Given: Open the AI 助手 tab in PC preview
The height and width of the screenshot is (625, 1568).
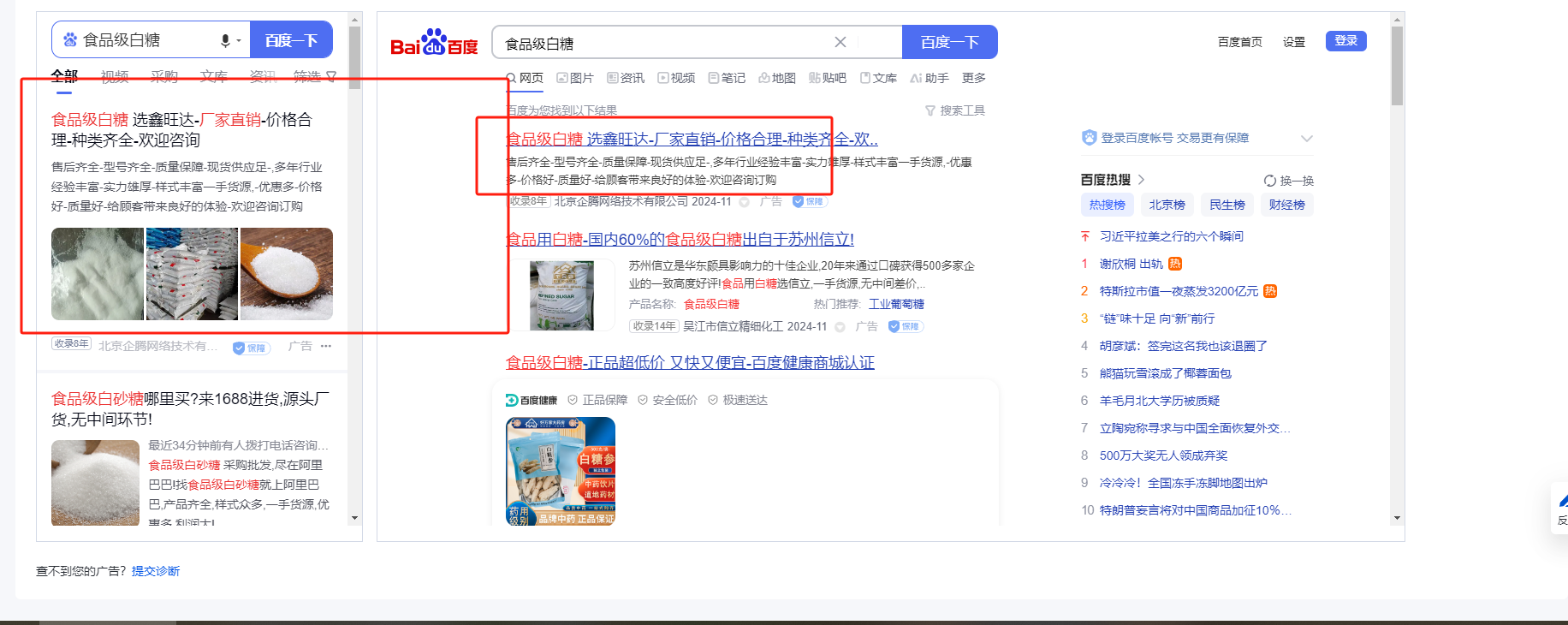Looking at the screenshot, I should [x=930, y=78].
